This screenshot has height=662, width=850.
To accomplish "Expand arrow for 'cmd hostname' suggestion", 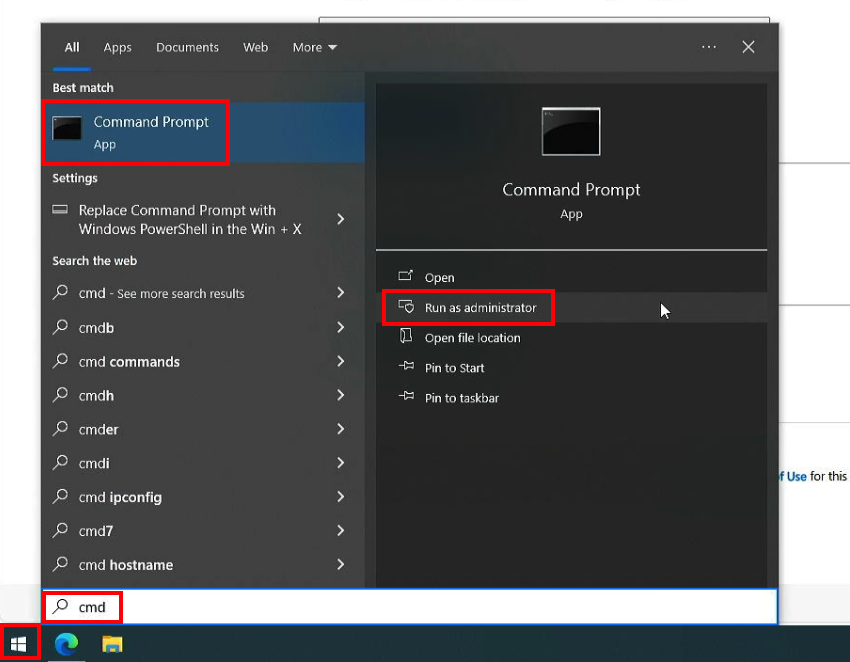I will pos(340,564).
